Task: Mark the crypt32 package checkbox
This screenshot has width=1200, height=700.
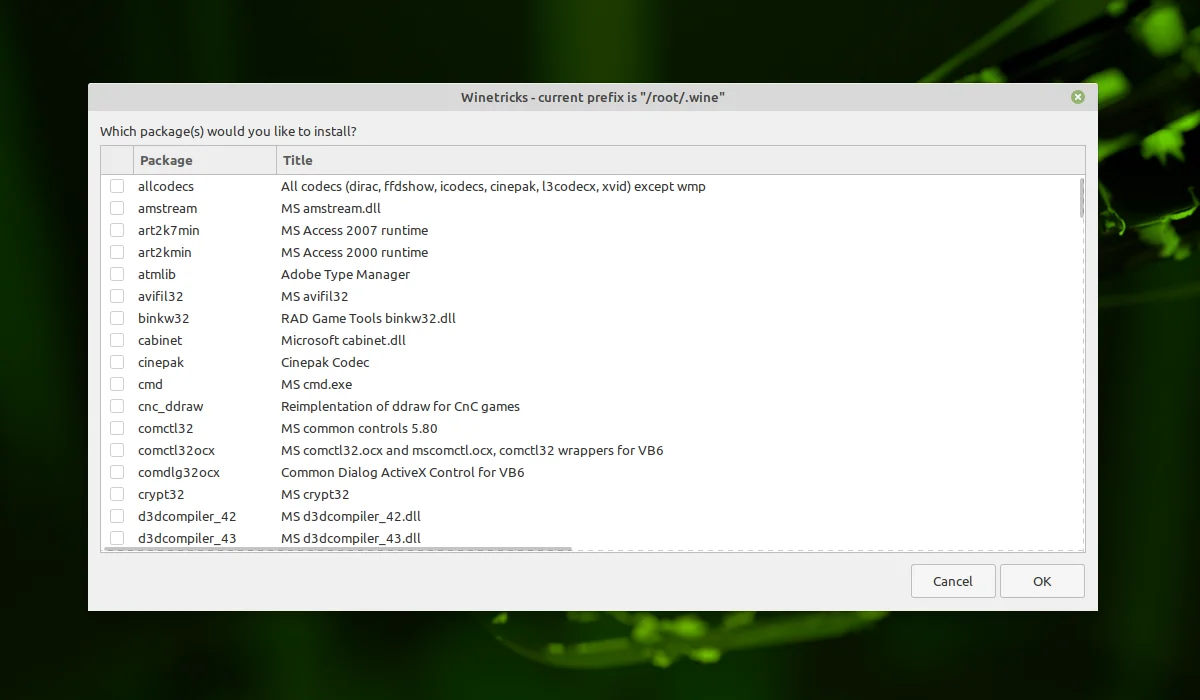Action: [x=117, y=494]
